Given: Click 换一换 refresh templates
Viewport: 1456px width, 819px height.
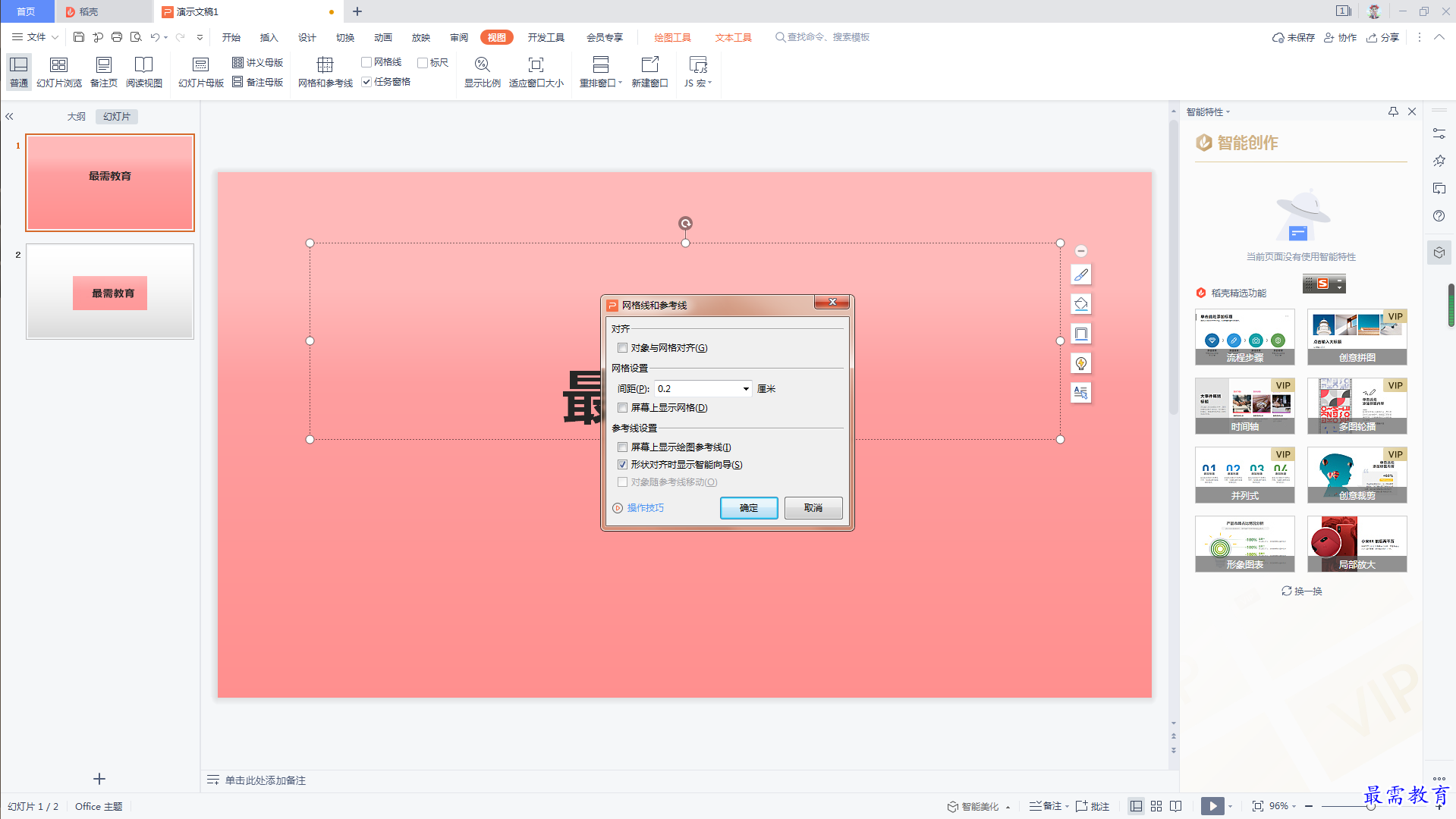Looking at the screenshot, I should 1302,591.
